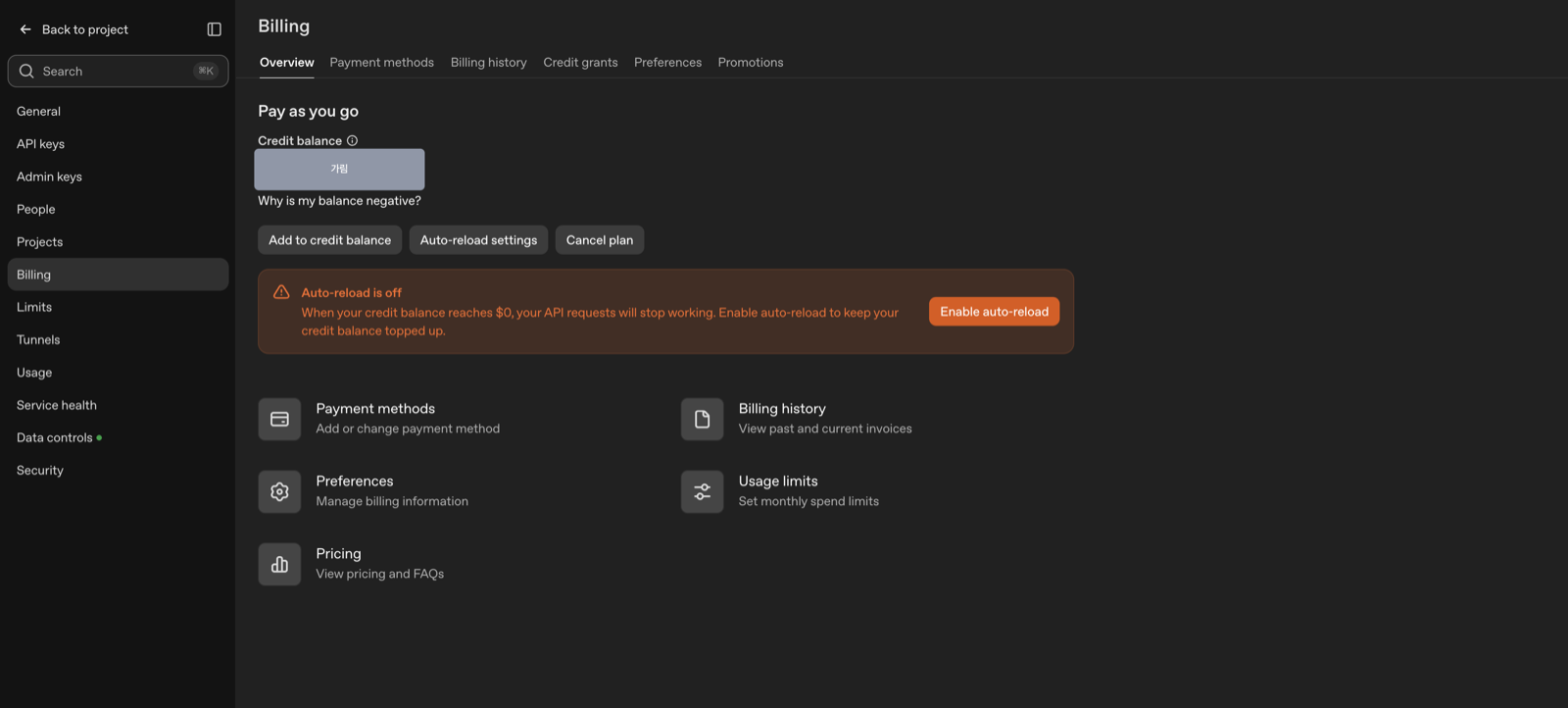Open Auto-reload settings
Viewport: 1568px width, 708px height.
coord(478,240)
